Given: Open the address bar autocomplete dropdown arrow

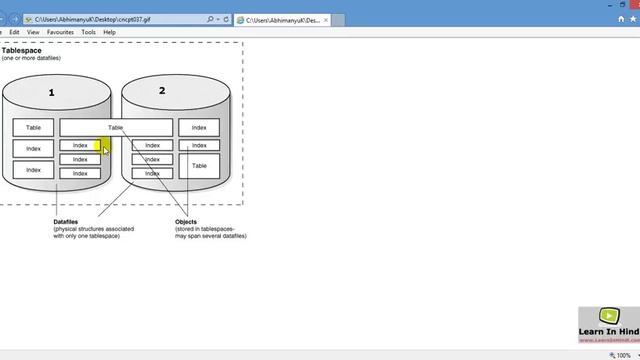Looking at the screenshot, I should pos(218,19).
